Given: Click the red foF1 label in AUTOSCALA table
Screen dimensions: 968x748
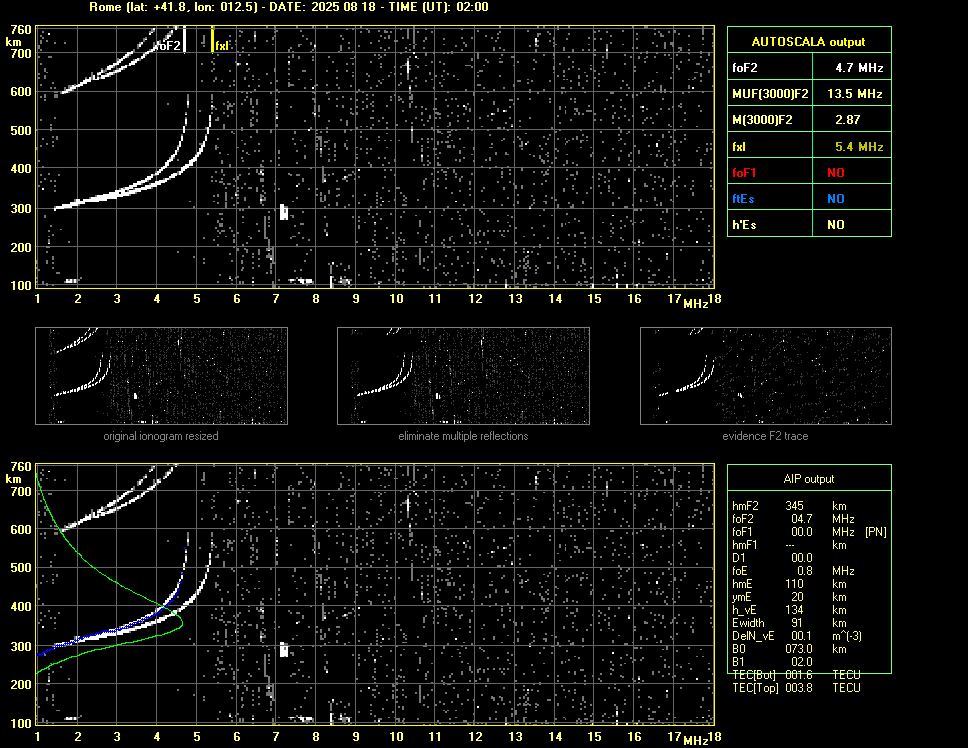Looking at the screenshot, I should click(744, 173).
